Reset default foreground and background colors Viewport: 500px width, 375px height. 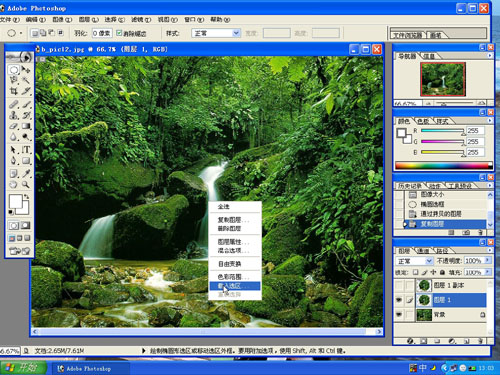pyautogui.click(x=11, y=212)
